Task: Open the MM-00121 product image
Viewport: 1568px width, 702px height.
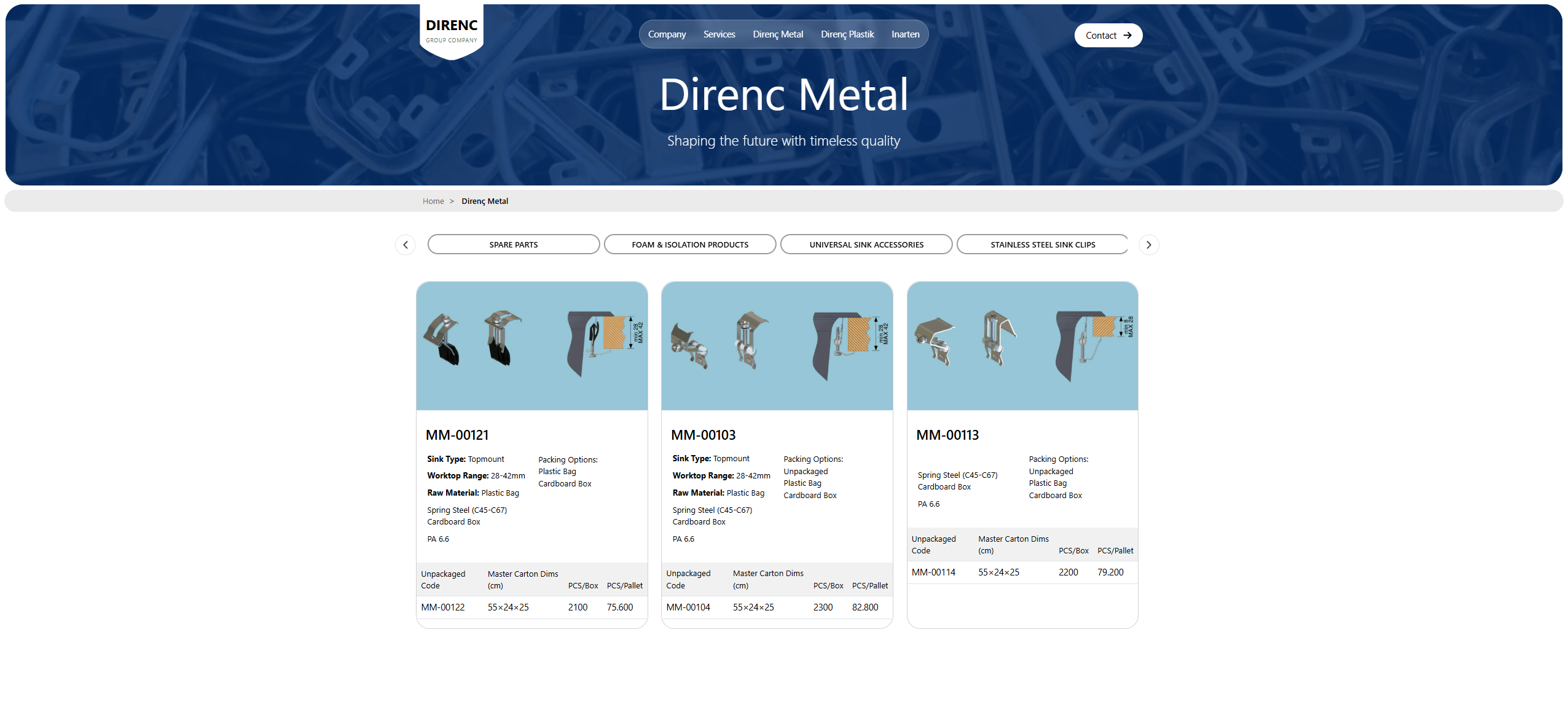Action: [532, 346]
